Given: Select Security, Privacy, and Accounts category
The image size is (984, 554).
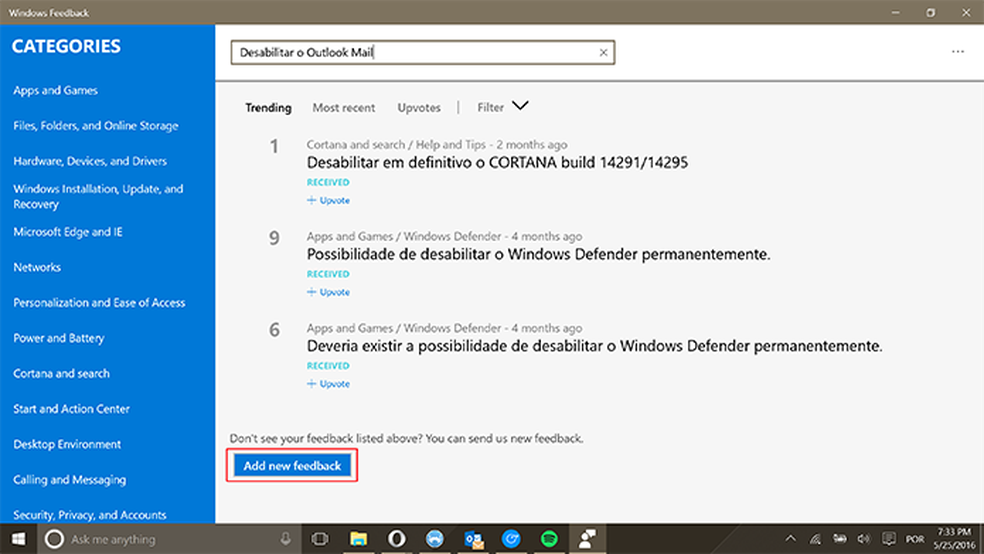Looking at the screenshot, I should tap(90, 515).
